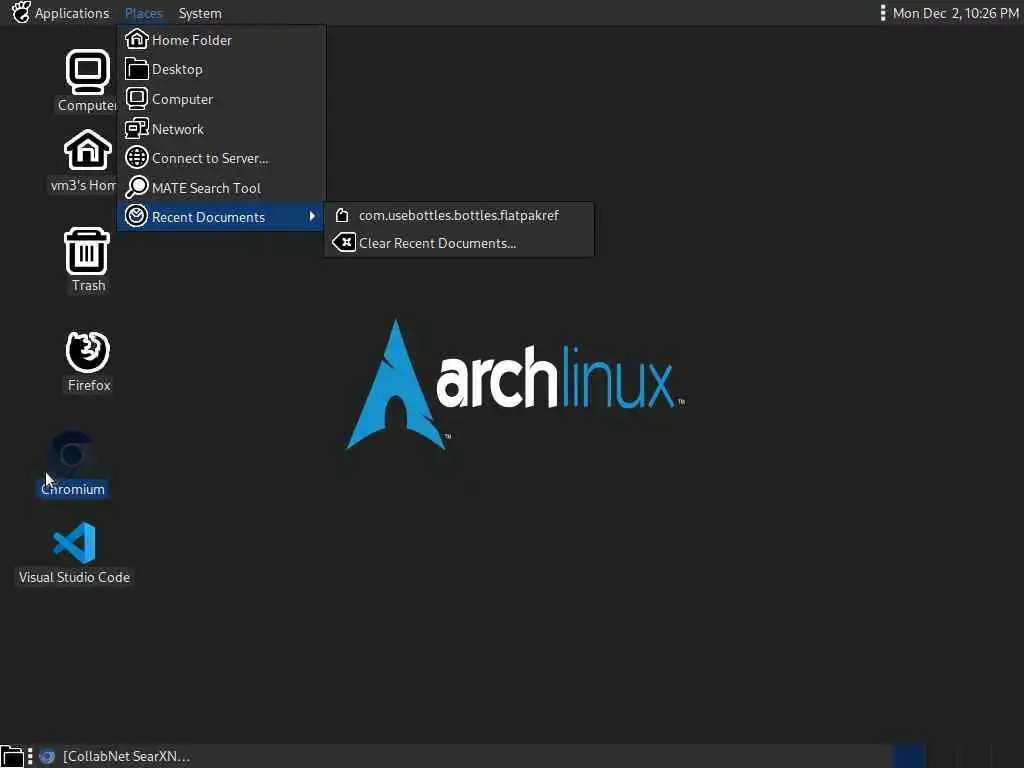Select the Firefox desktop icon
Image resolution: width=1024 pixels, height=768 pixels.
point(88,351)
